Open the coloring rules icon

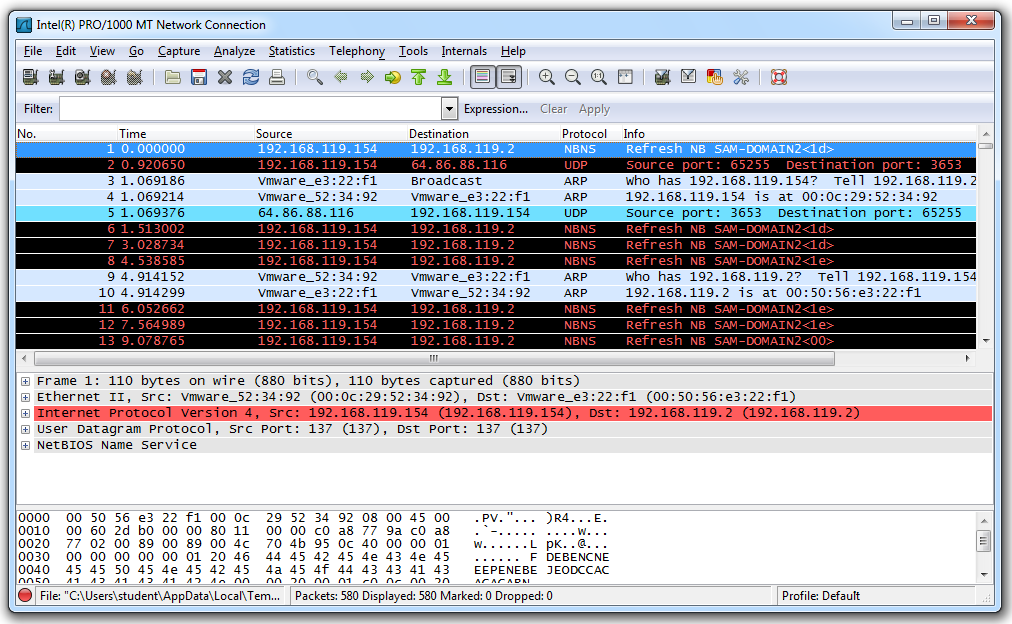(715, 77)
